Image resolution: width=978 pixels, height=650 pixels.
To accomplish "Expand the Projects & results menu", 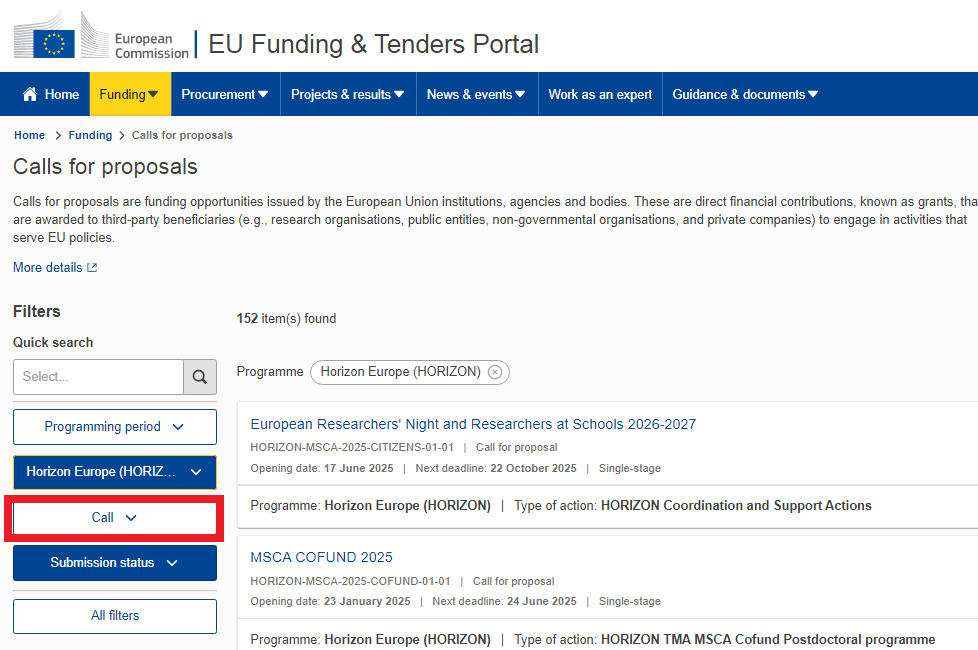I will click(348, 94).
